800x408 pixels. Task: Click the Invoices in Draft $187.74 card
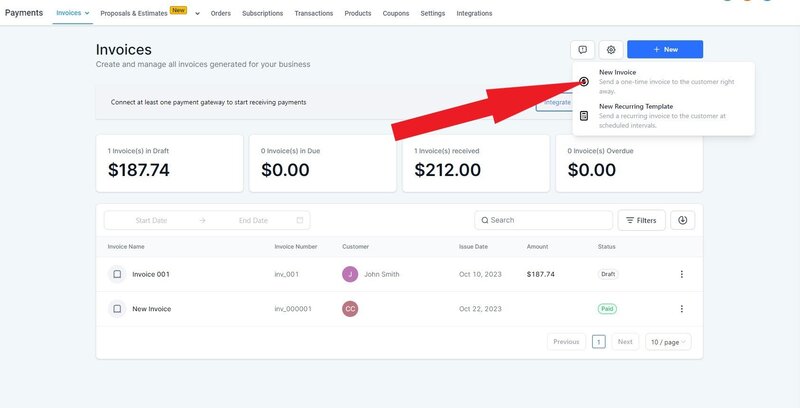[x=169, y=164]
